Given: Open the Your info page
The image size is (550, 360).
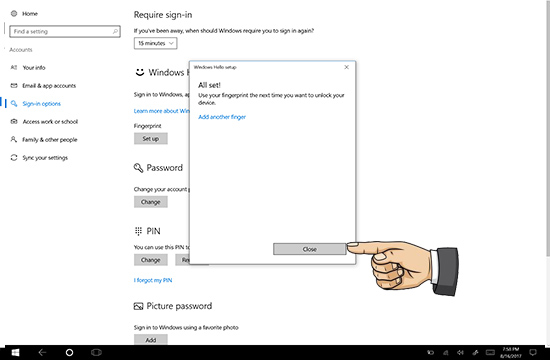Looking at the screenshot, I should pos(34,67).
